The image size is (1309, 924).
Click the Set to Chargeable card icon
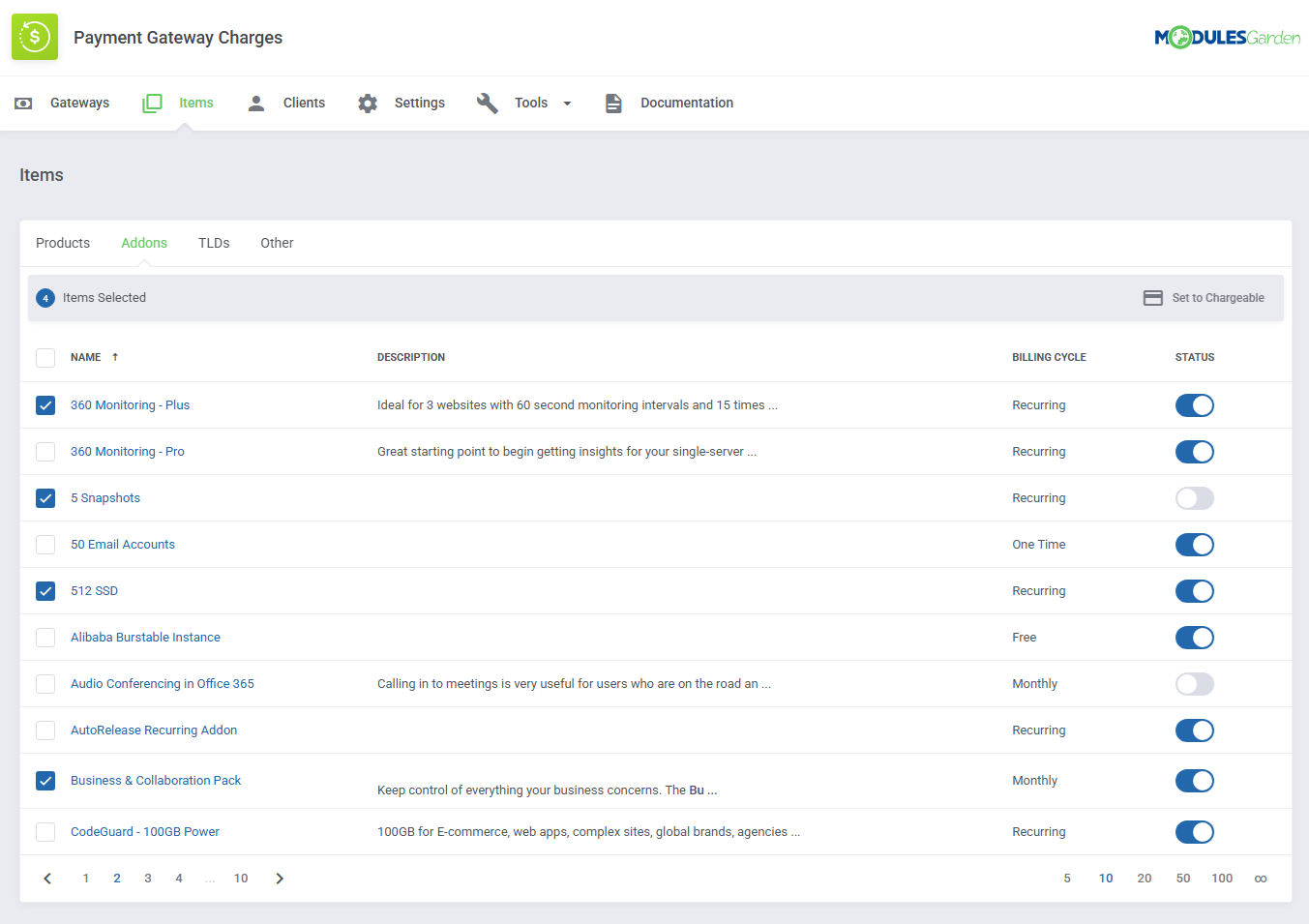(1152, 298)
